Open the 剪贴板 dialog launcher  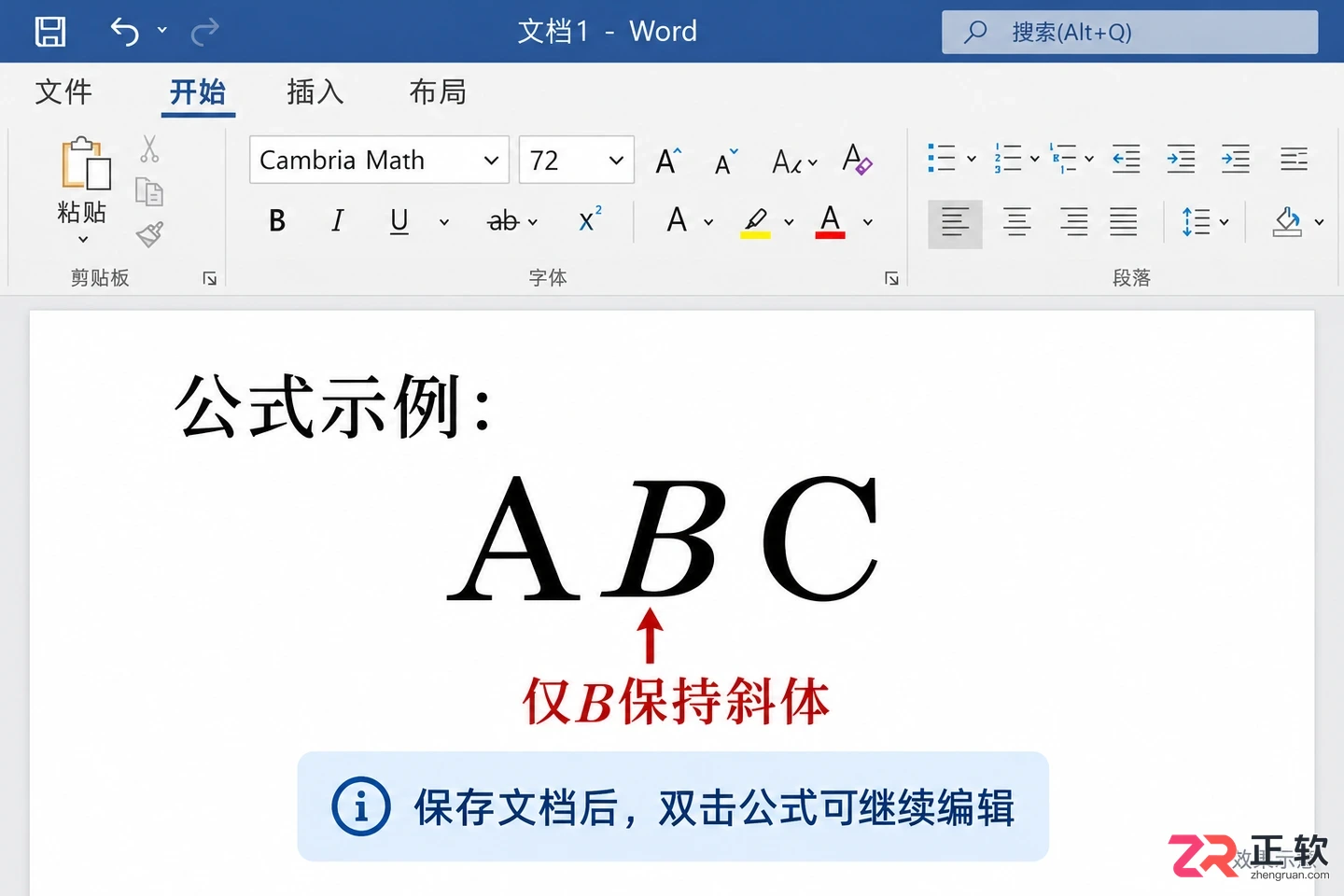(210, 278)
